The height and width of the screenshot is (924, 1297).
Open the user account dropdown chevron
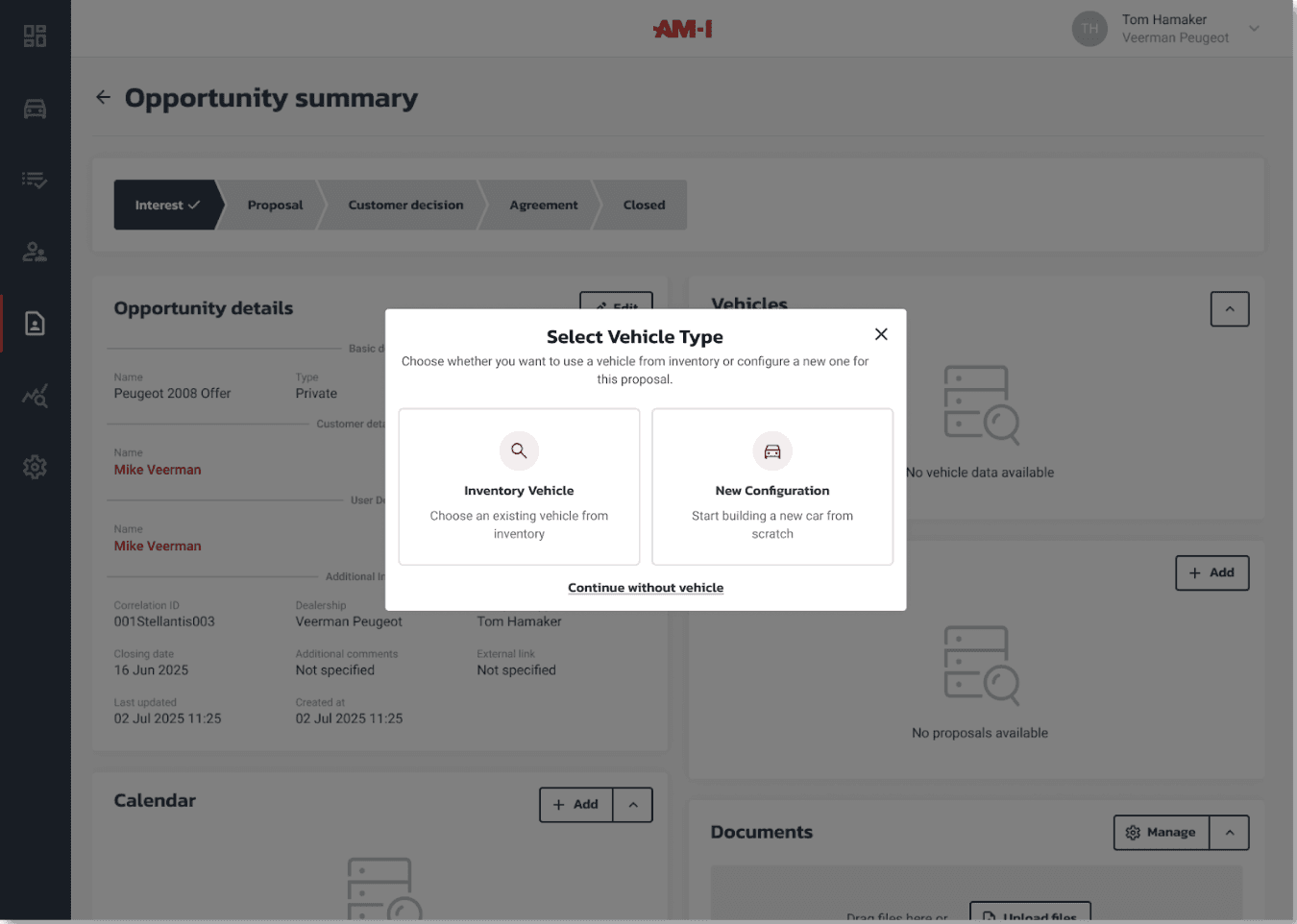[1254, 29]
